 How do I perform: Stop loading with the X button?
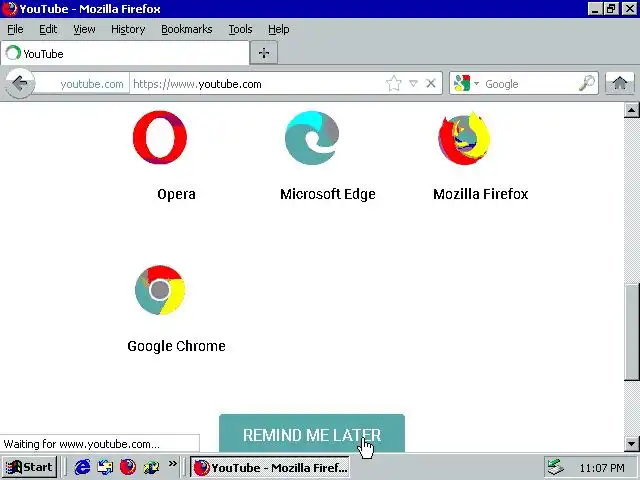point(431,84)
